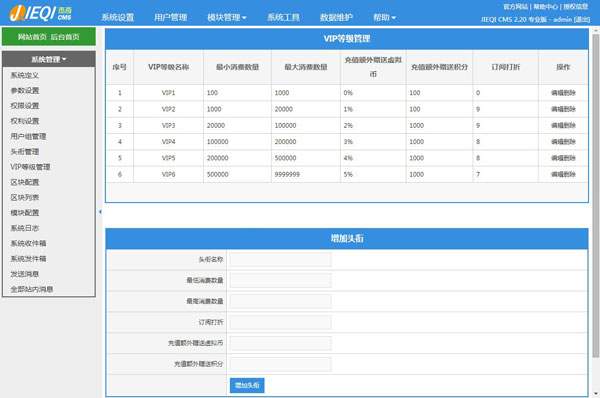The height and width of the screenshot is (398, 600).
Task: Click the 增加头衔 form title bar
Action: point(347,238)
